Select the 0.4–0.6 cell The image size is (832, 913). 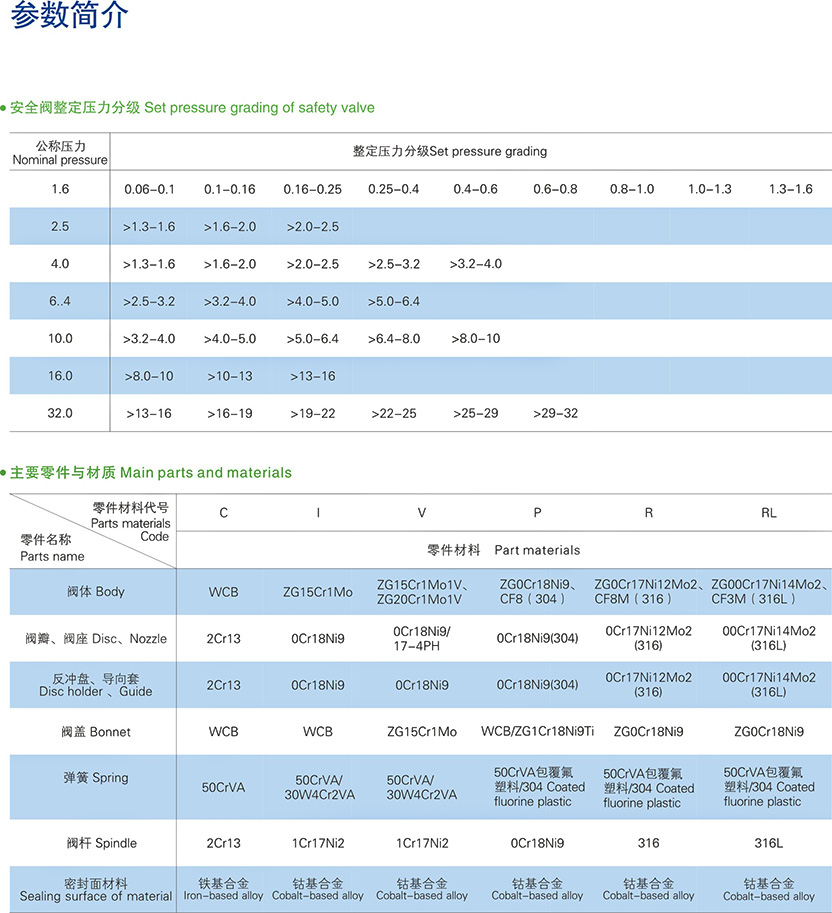[475, 189]
